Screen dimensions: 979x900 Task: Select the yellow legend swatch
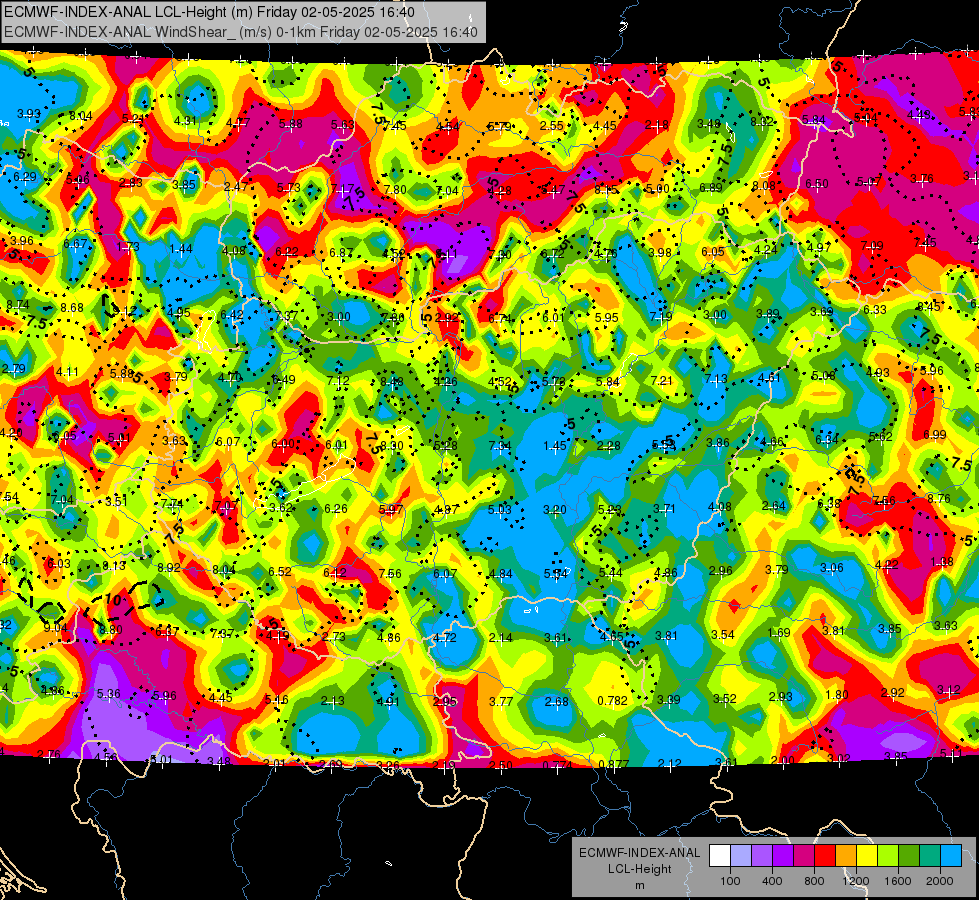pyautogui.click(x=867, y=856)
